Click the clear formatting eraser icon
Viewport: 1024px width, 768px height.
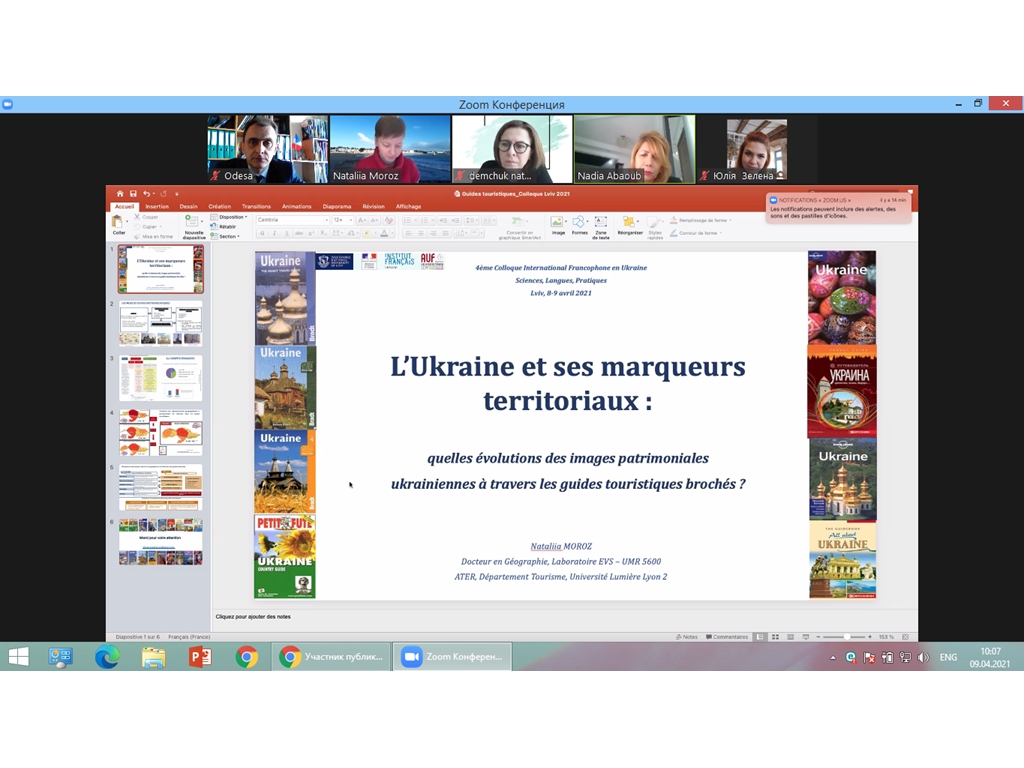coord(389,220)
